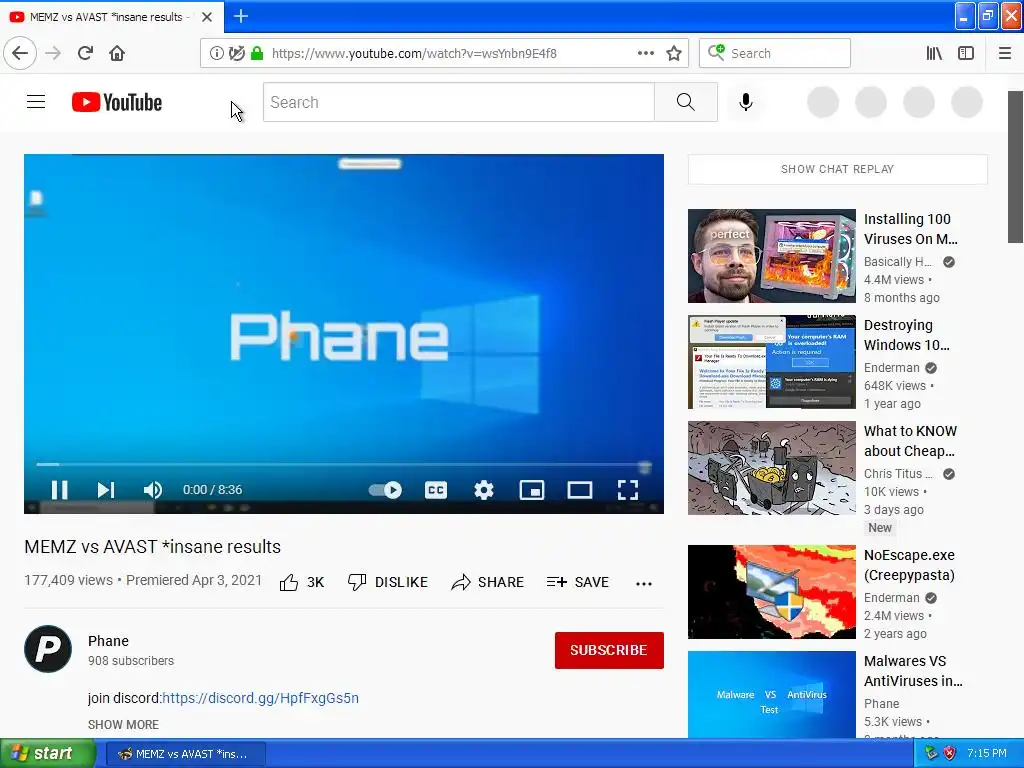Click the page vertical scrollbar
1024x768 pixels.
pos(1015,166)
